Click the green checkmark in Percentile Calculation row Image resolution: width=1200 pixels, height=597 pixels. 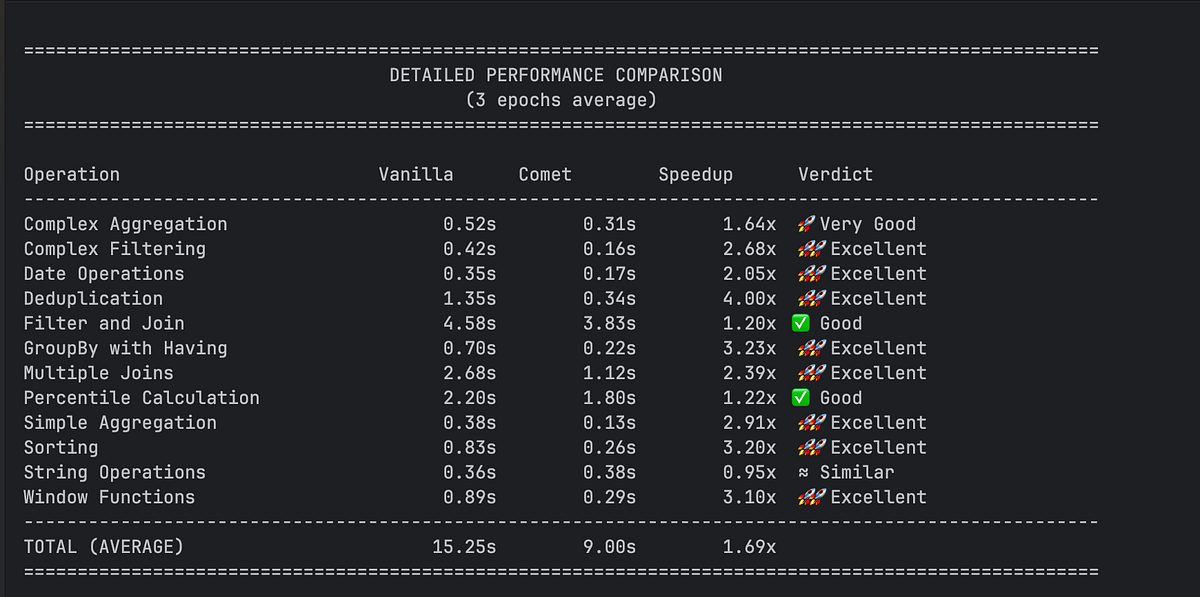click(x=800, y=398)
